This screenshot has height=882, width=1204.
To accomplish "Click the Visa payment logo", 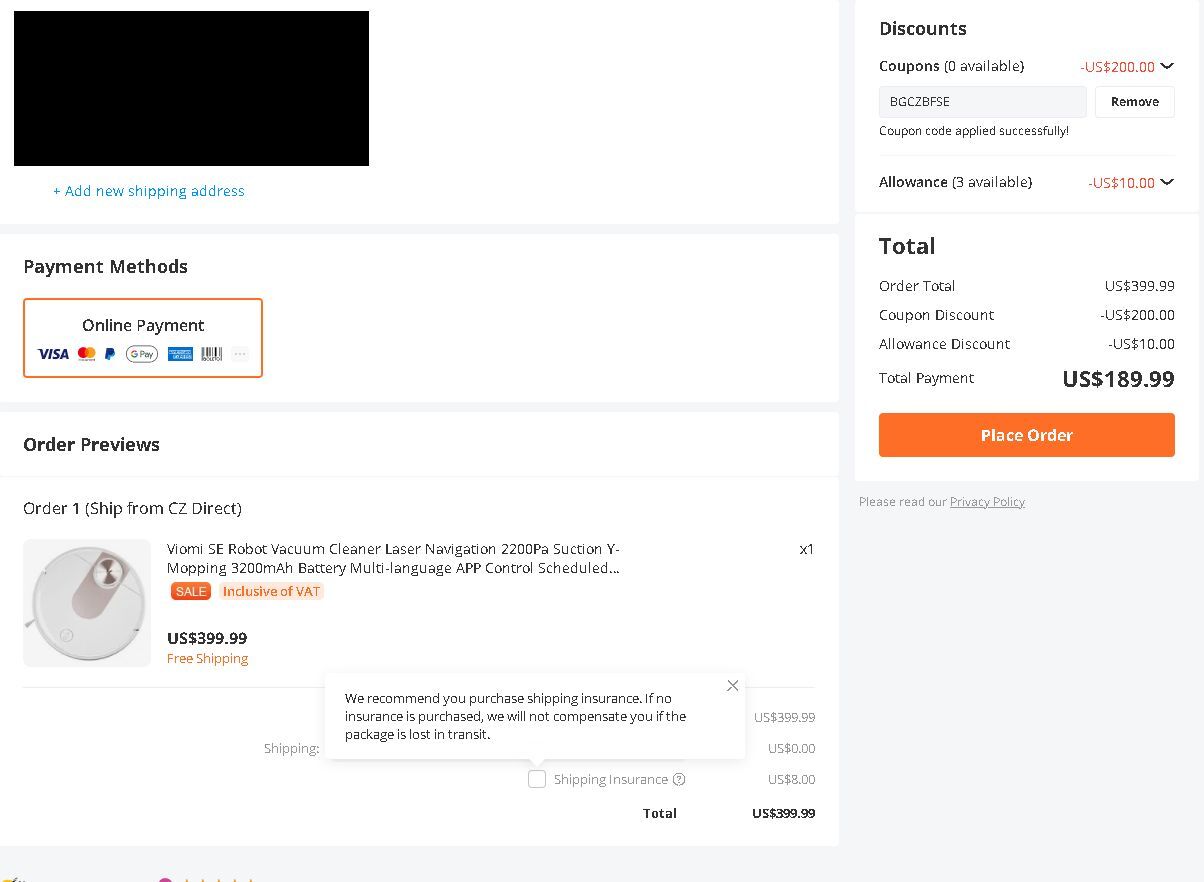I will point(53,354).
